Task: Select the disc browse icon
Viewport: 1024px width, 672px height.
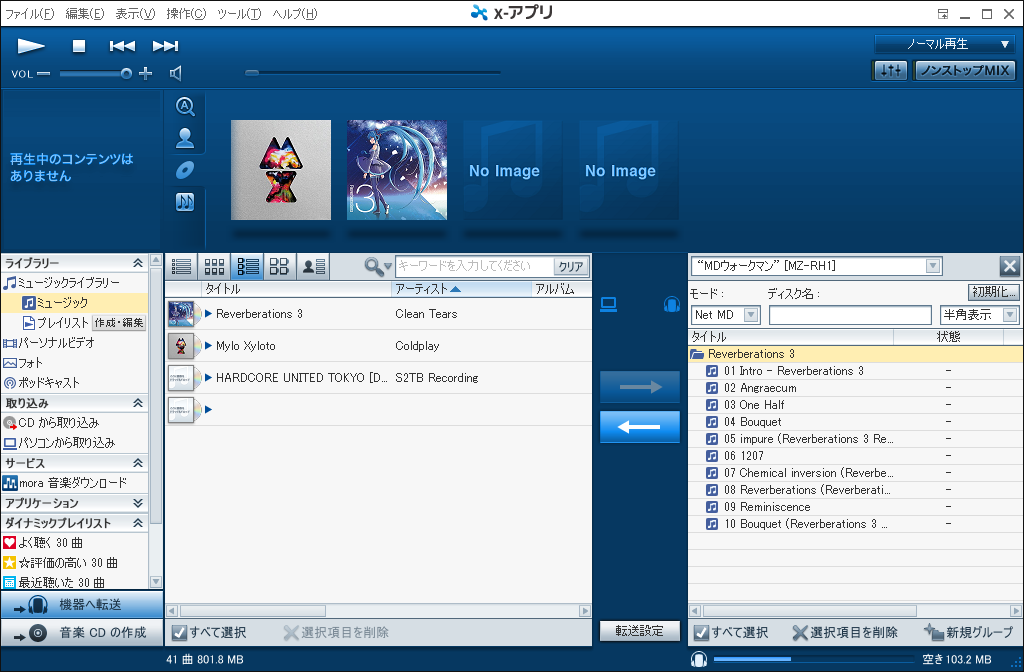Action: point(185,170)
